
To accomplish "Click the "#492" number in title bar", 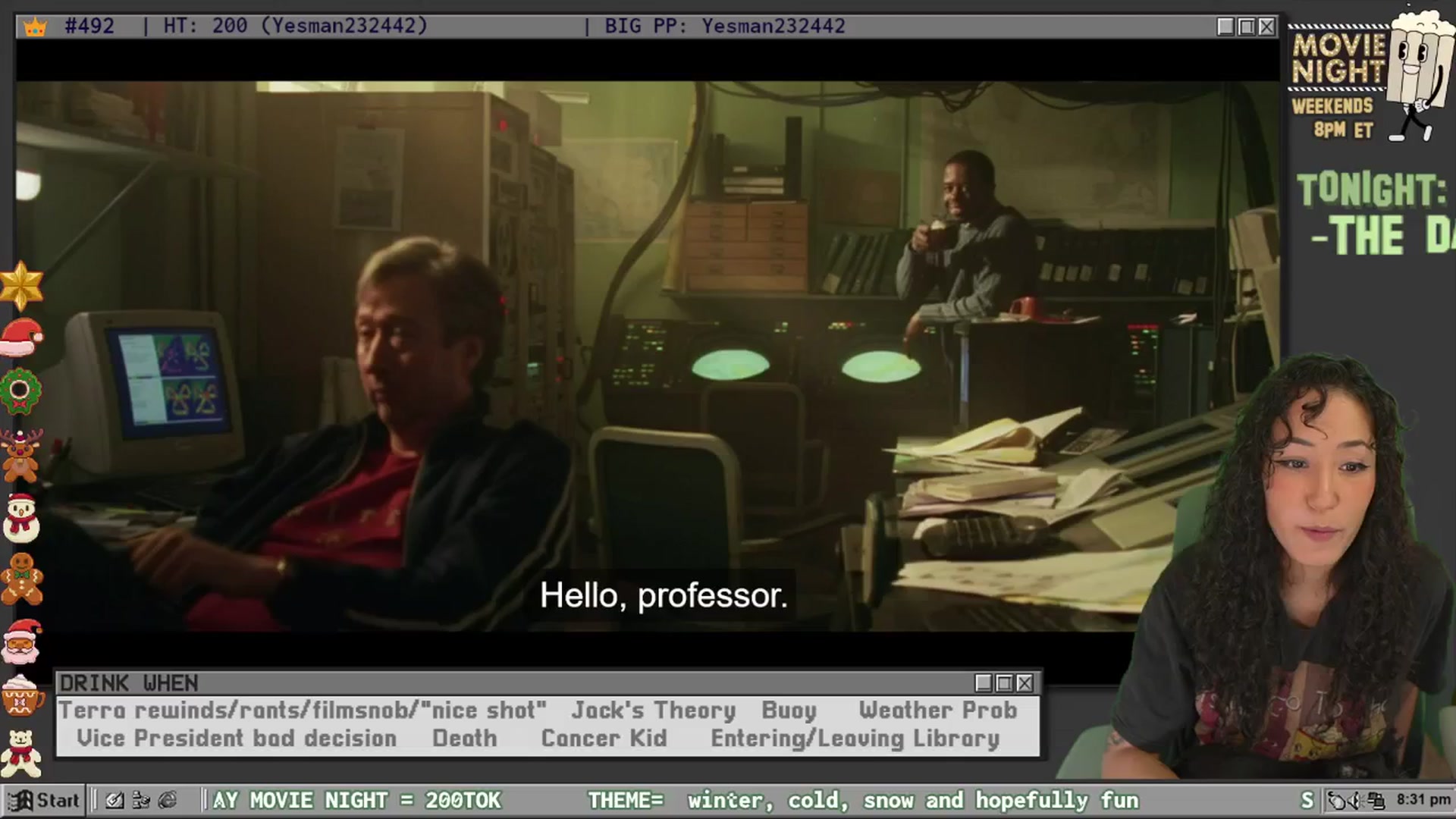I will (x=89, y=27).
